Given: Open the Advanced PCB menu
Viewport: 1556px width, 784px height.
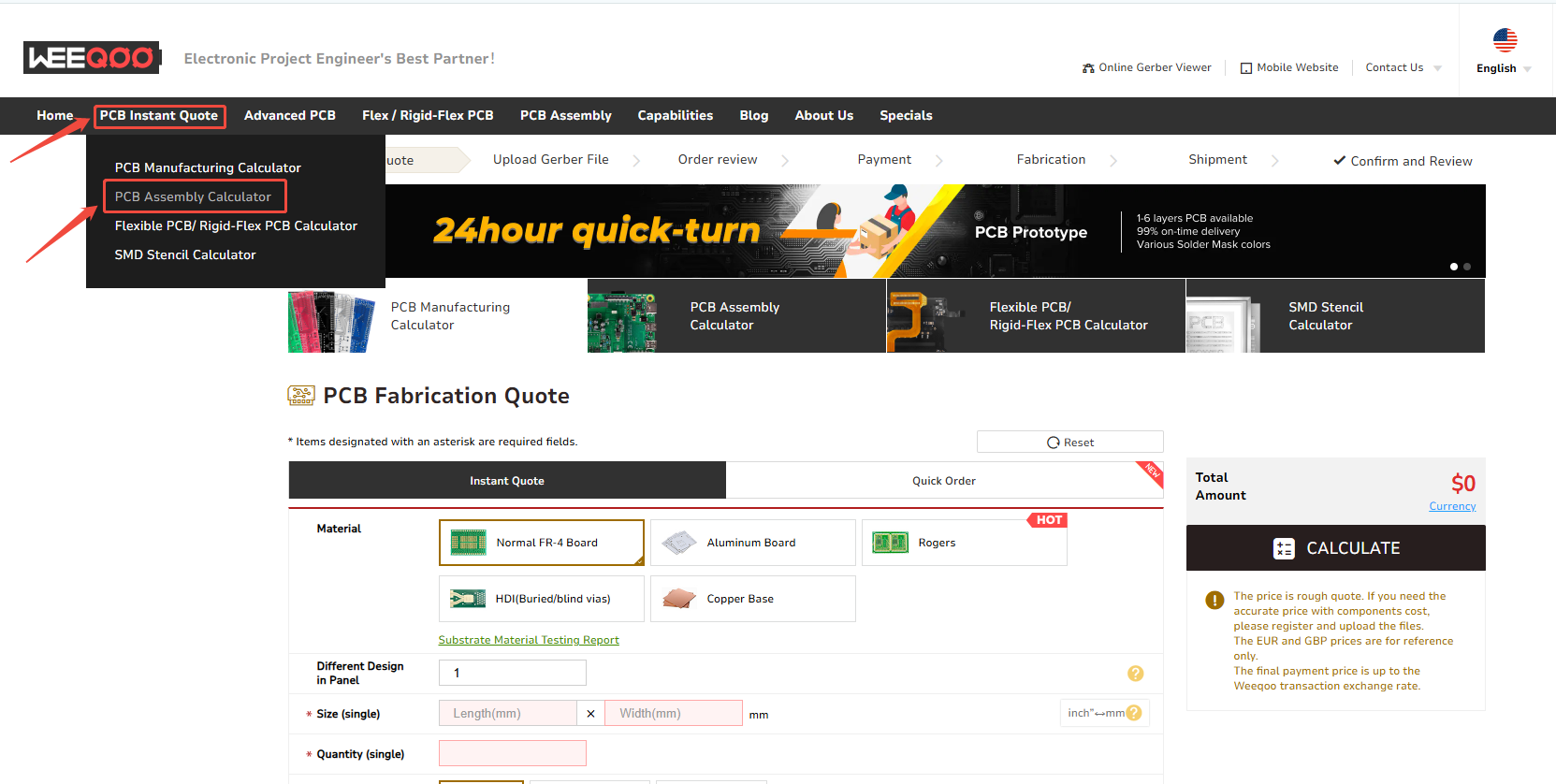Looking at the screenshot, I should [289, 115].
